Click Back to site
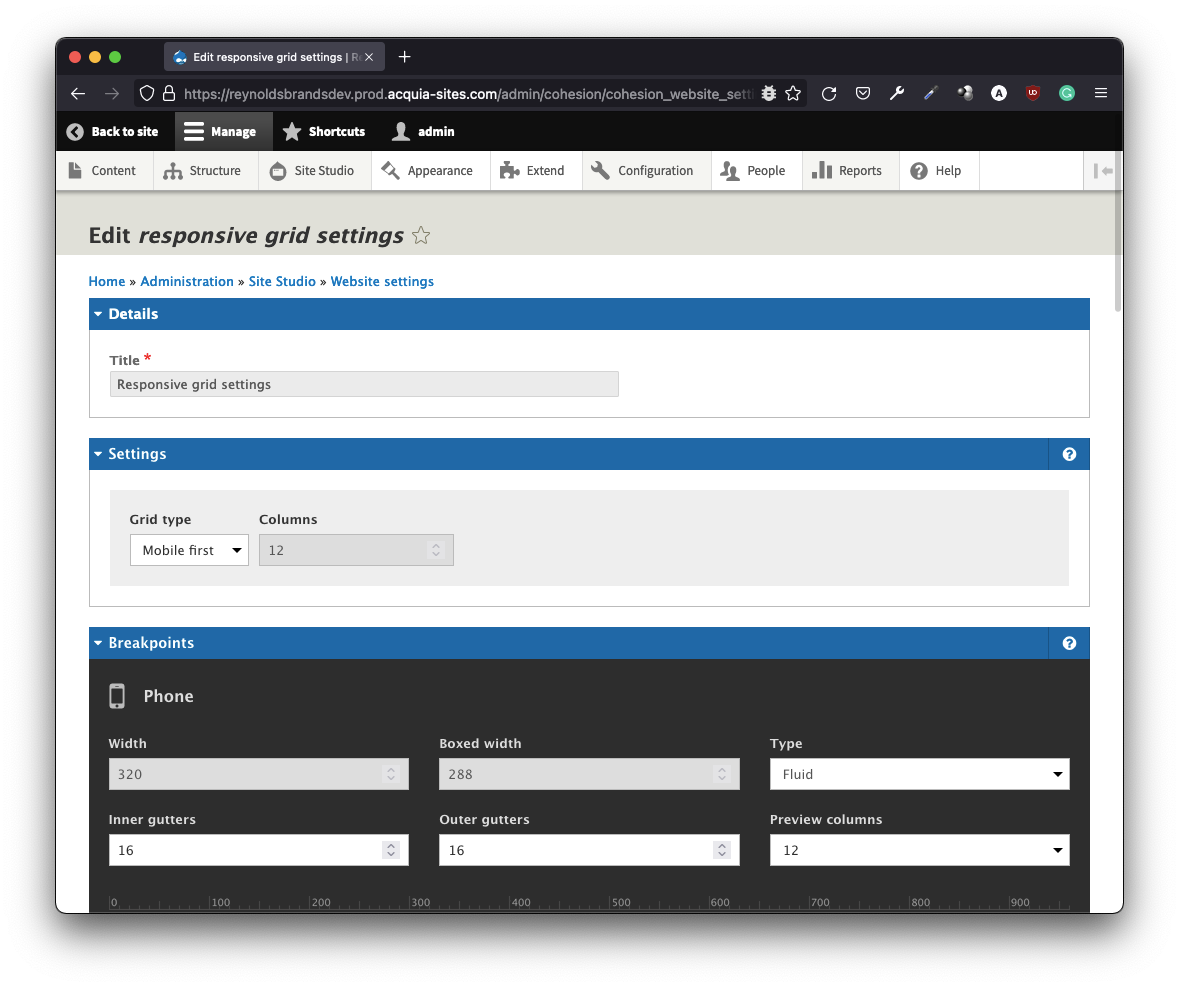Screen dimensions: 1179x987 [x=113, y=132]
